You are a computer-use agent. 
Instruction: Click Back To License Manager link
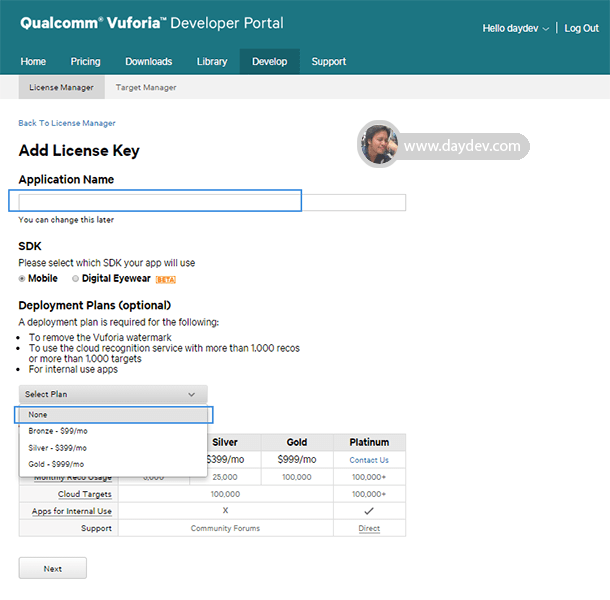click(x=67, y=123)
